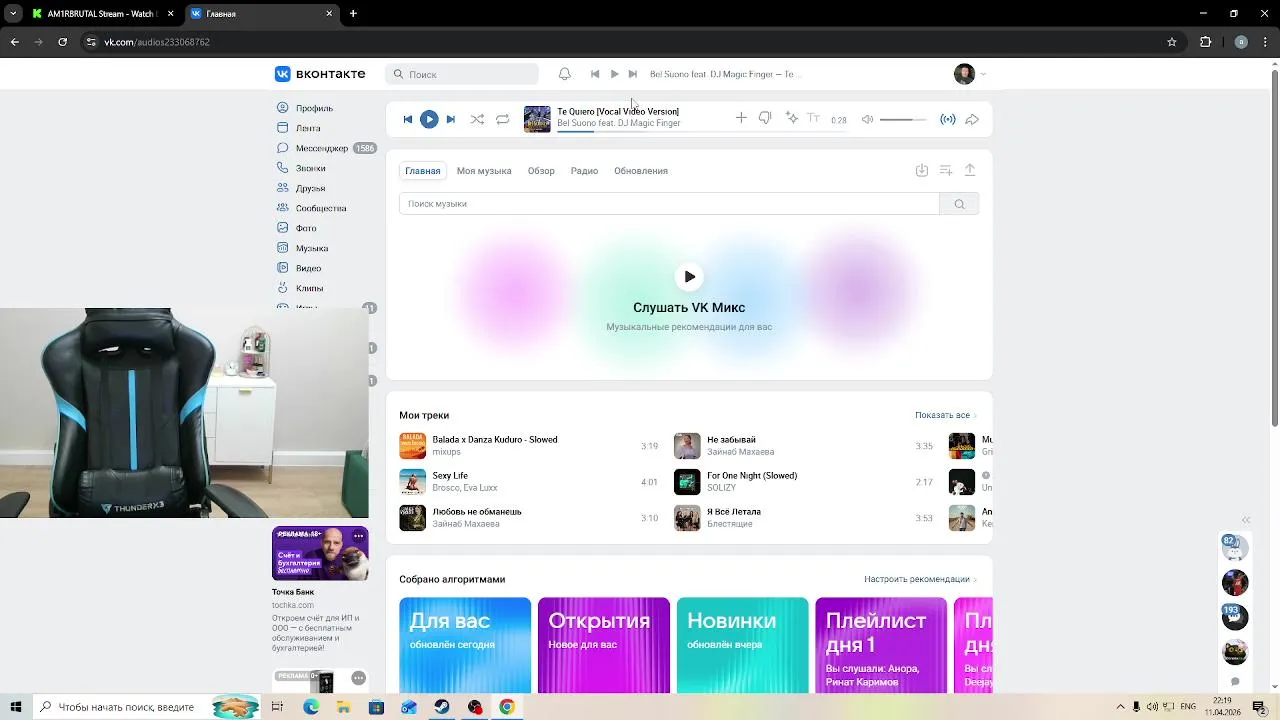
Task: Pause the main player track
Action: [x=429, y=119]
